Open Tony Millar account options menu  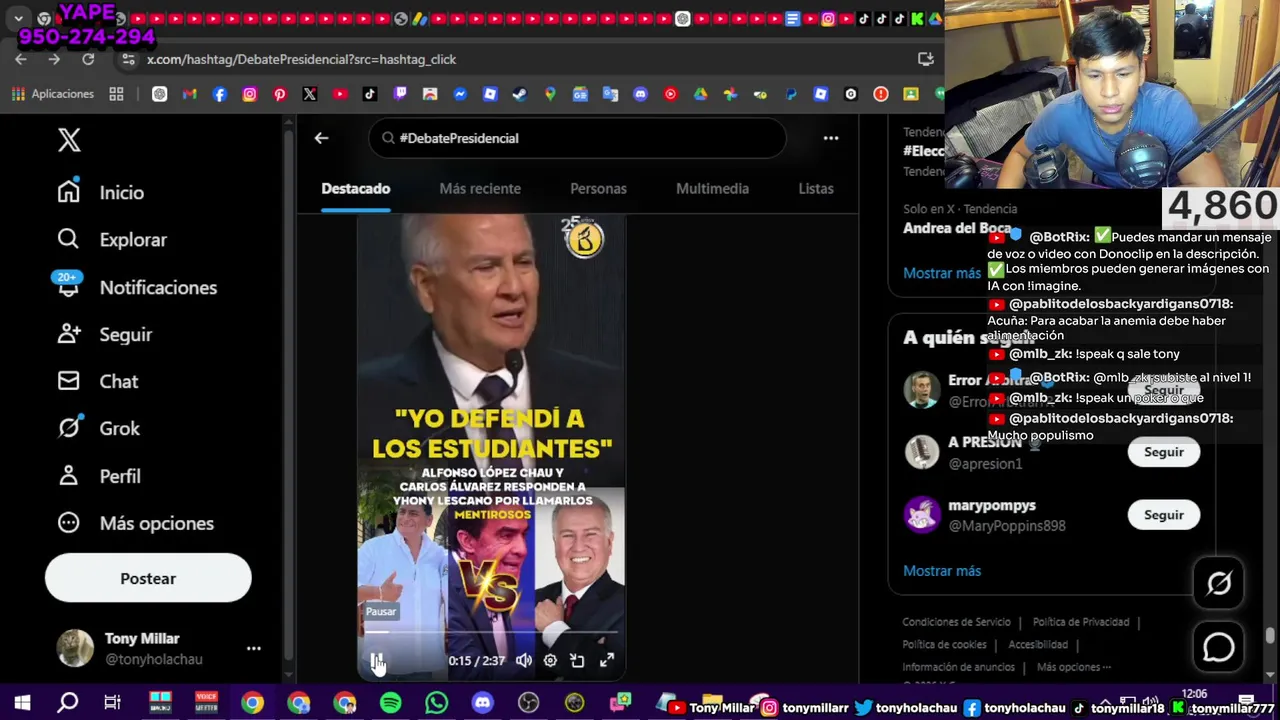point(254,648)
